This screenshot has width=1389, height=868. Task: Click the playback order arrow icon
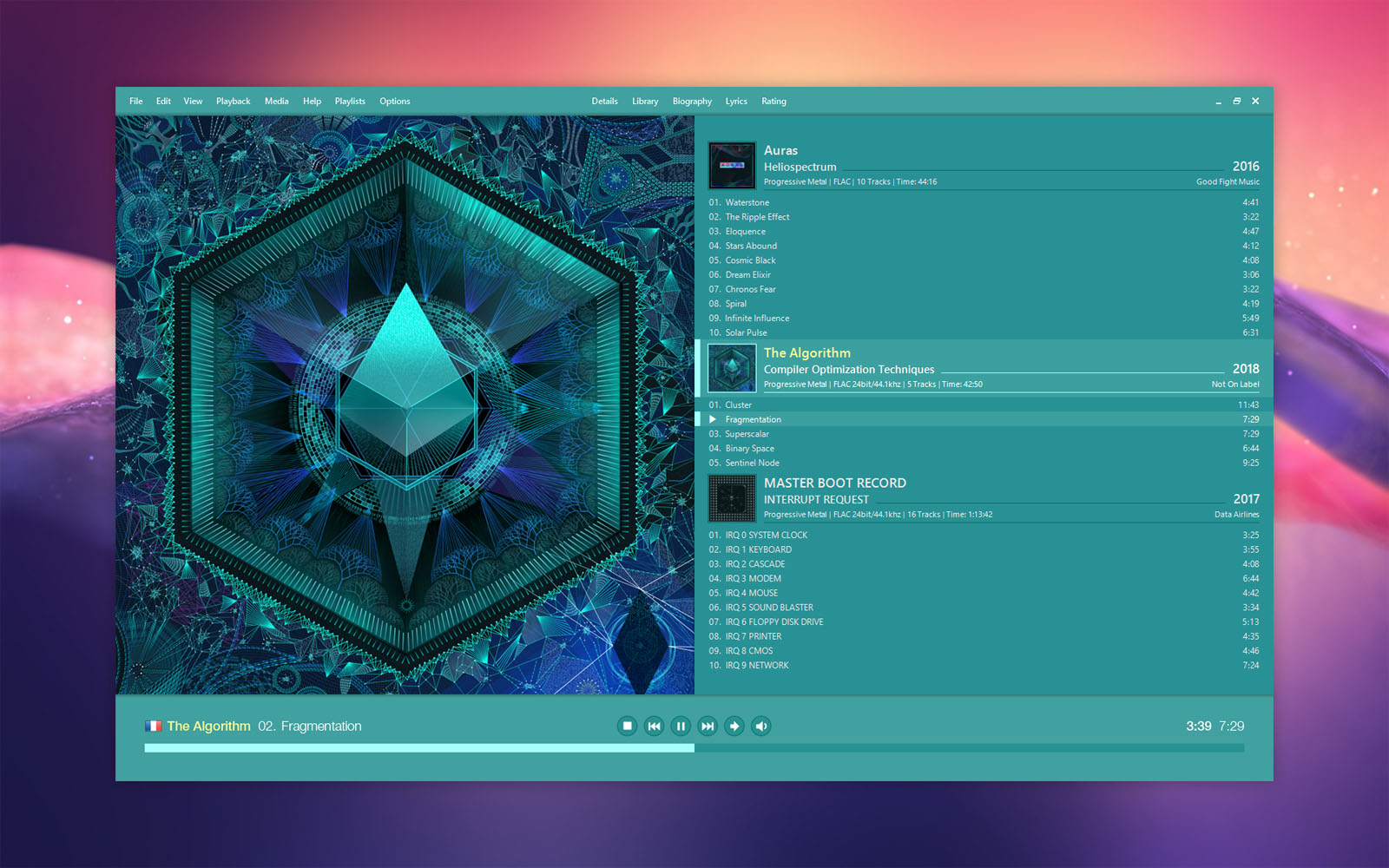[734, 726]
